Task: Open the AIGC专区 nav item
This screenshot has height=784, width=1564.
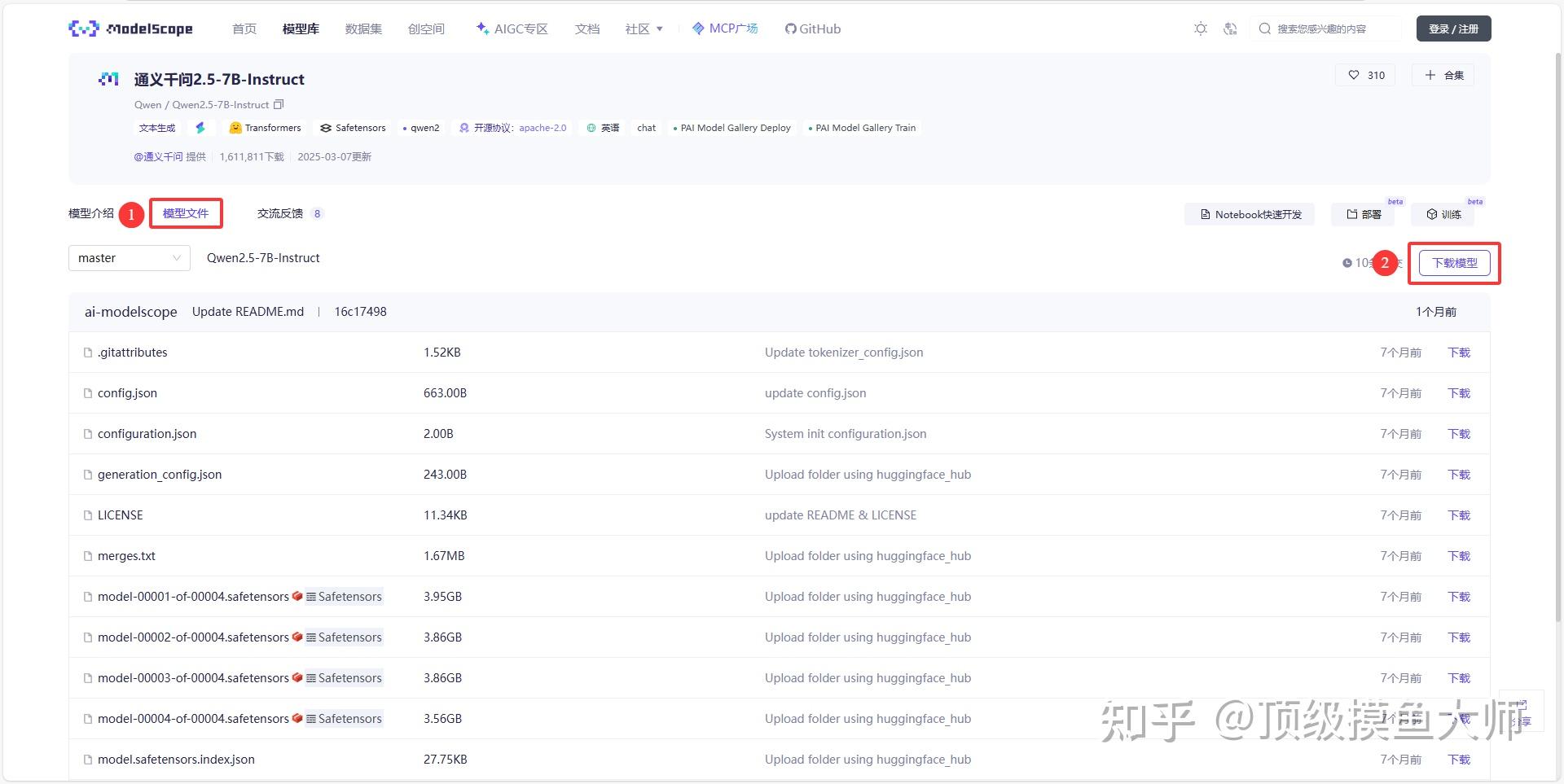Action: (512, 28)
